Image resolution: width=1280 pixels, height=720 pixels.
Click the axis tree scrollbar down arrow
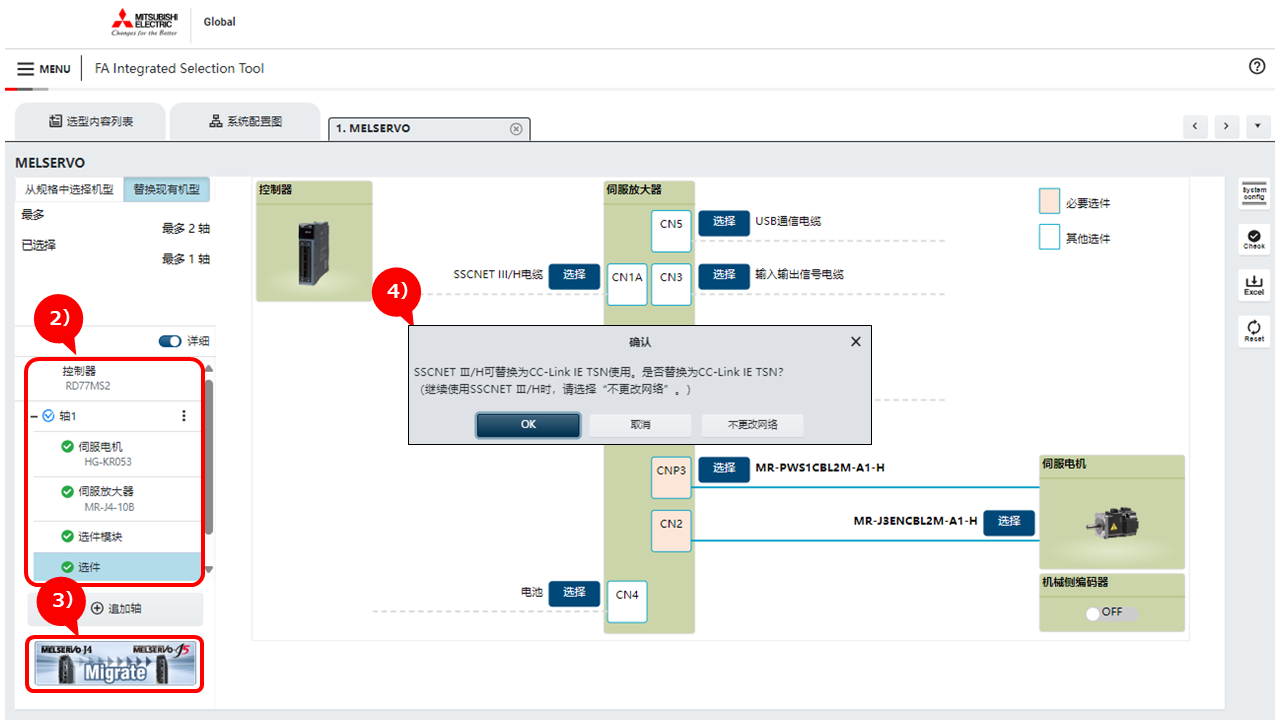pyautogui.click(x=208, y=571)
